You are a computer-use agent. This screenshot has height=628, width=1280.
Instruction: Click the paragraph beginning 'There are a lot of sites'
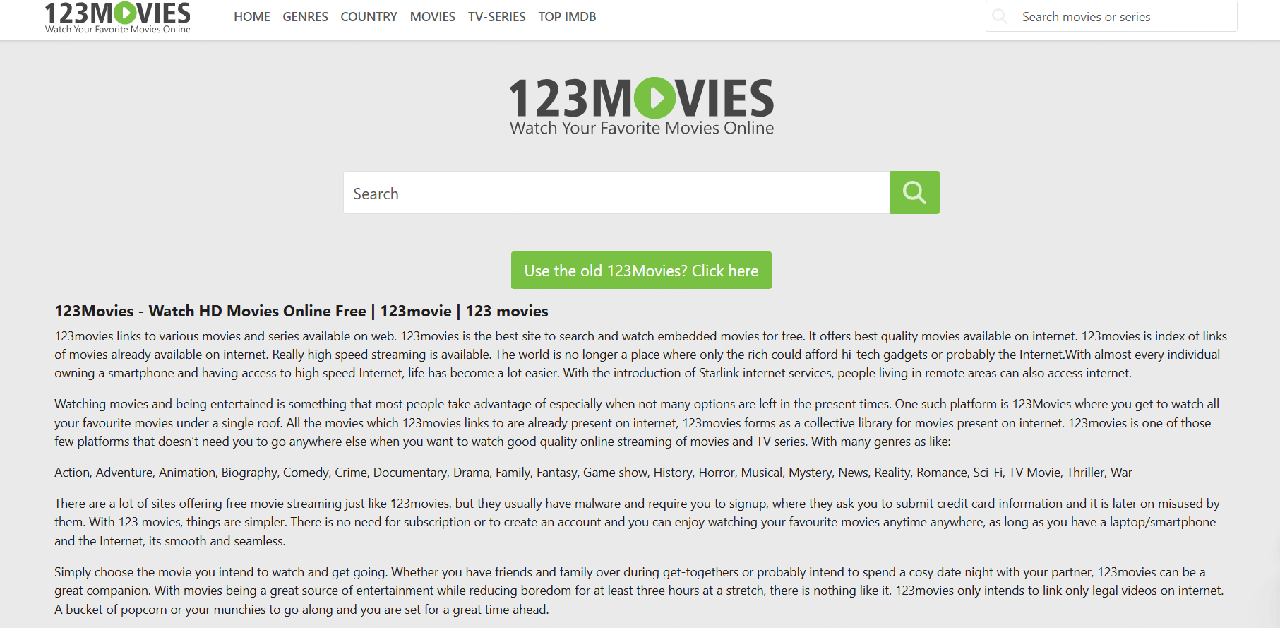640,522
